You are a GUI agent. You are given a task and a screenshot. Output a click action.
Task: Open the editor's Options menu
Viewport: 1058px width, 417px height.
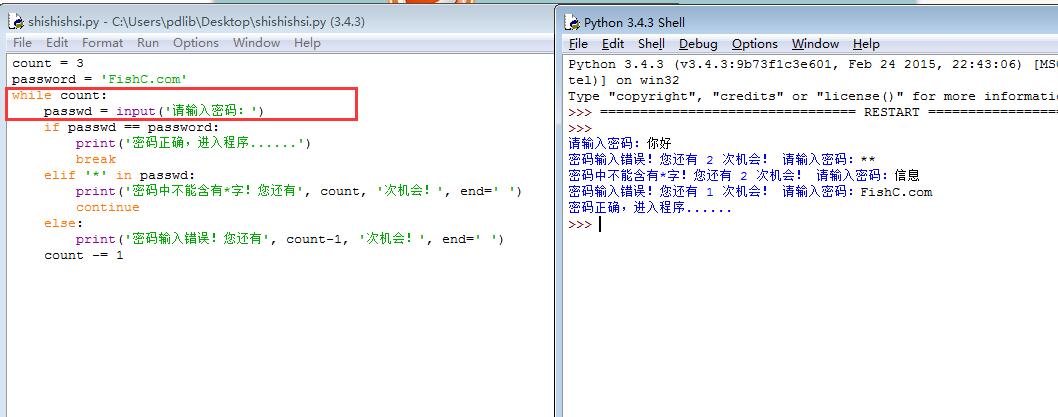[195, 43]
